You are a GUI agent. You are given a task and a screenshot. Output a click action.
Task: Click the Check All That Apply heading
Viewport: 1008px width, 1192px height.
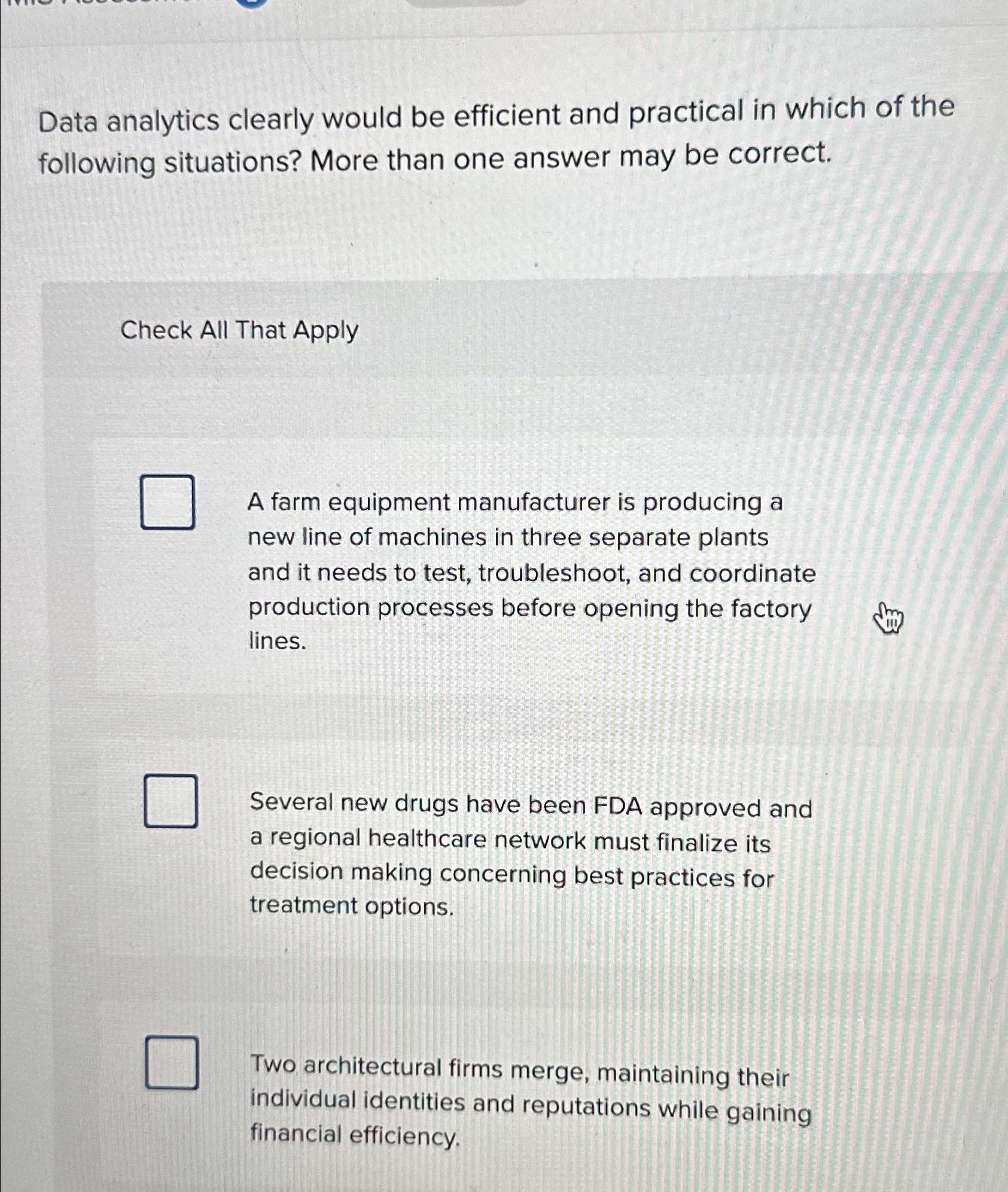tap(239, 331)
